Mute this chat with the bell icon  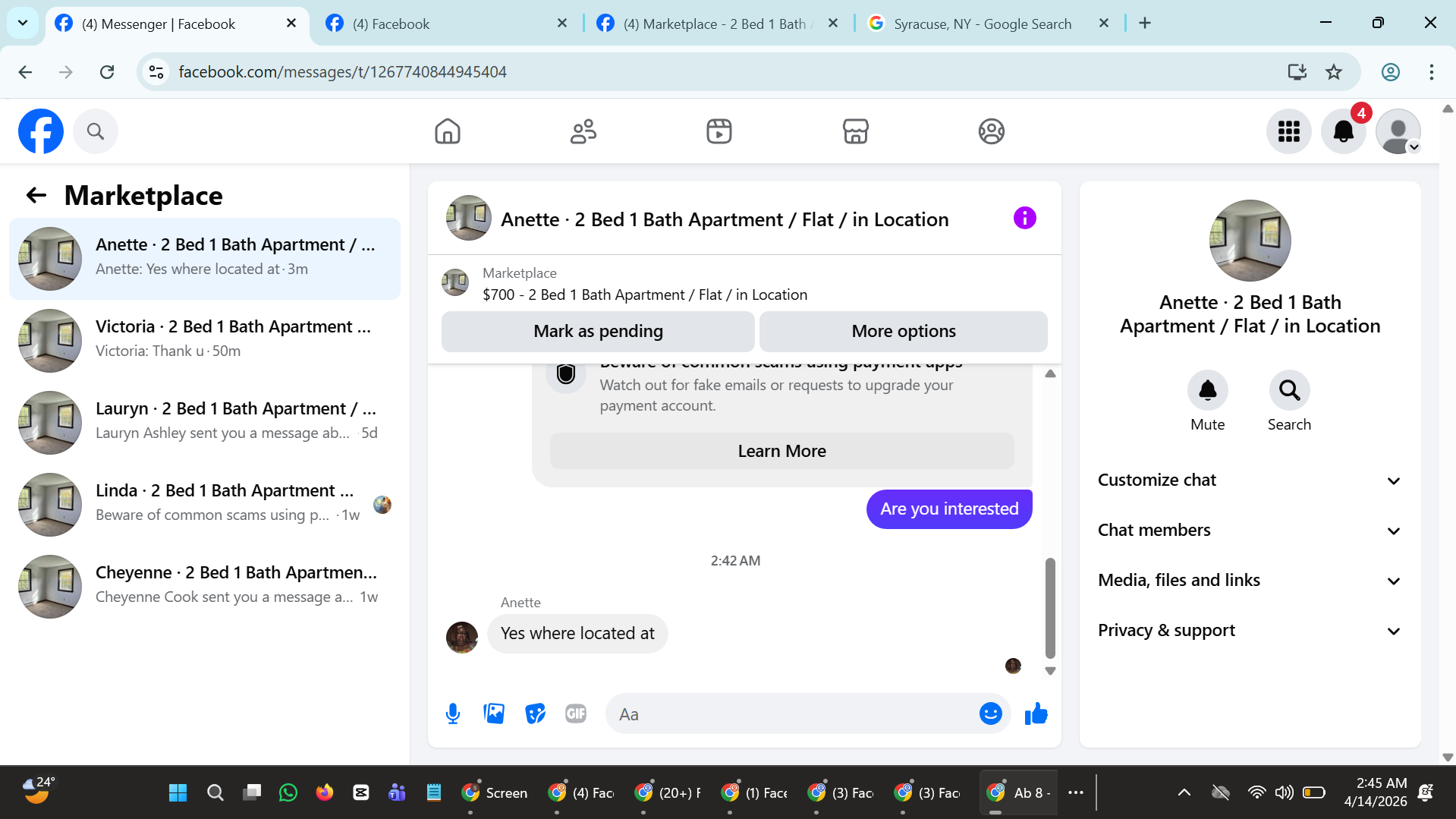pos(1207,390)
